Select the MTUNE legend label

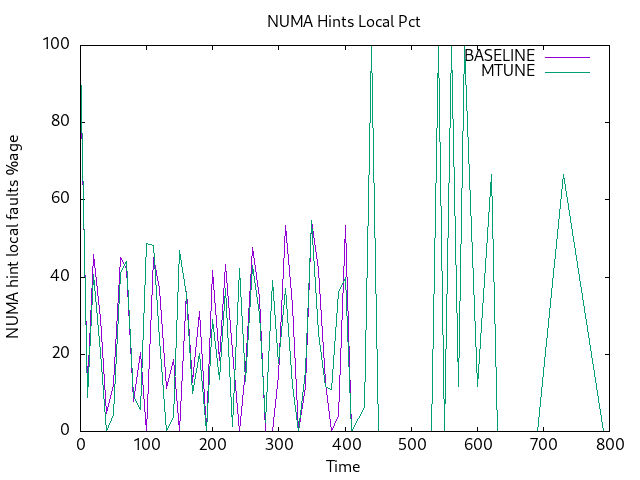508,71
